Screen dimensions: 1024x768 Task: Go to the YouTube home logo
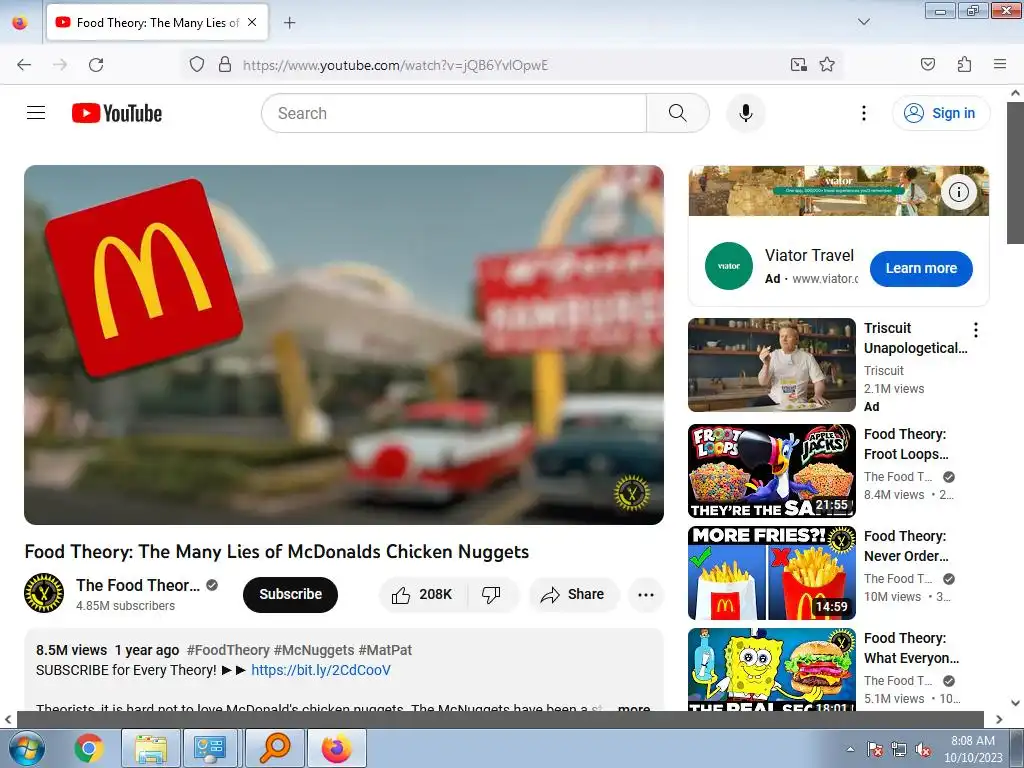117,113
